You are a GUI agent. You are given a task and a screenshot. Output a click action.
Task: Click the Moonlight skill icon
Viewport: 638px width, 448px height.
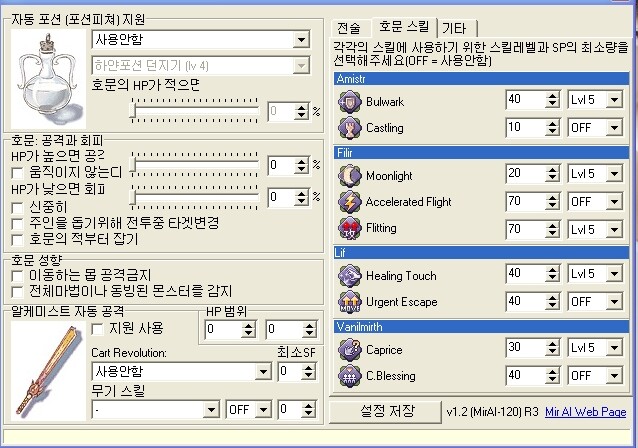[x=350, y=174]
